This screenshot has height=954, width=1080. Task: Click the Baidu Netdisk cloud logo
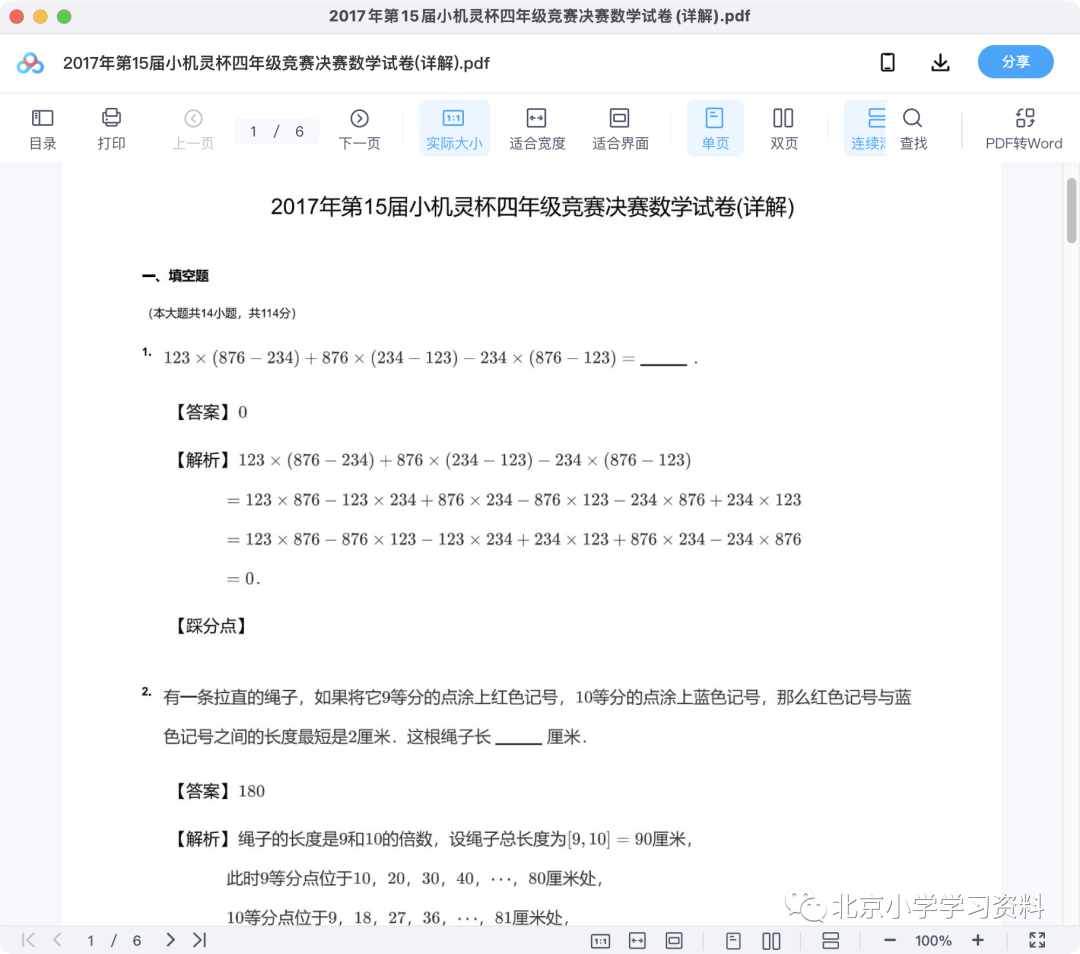point(30,63)
